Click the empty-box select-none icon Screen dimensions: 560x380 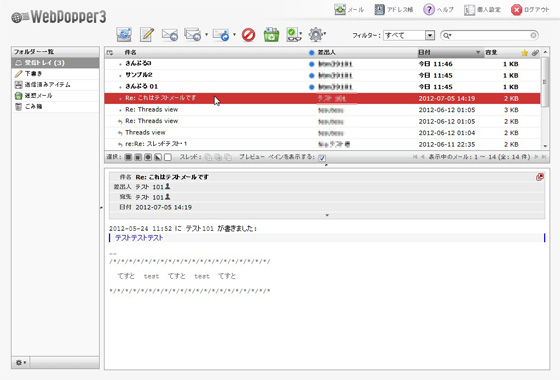[x=168, y=157]
